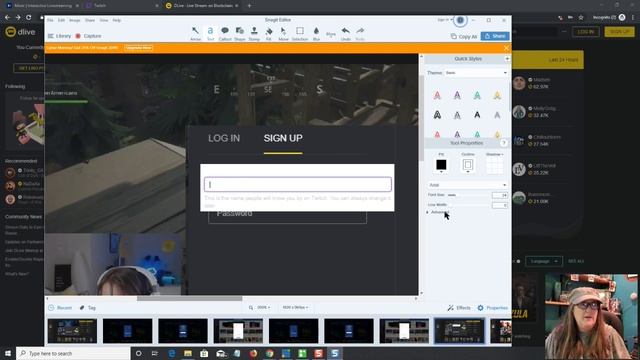This screenshot has width=640, height=360.
Task: Expand the Advanced properties section
Action: pos(437,212)
